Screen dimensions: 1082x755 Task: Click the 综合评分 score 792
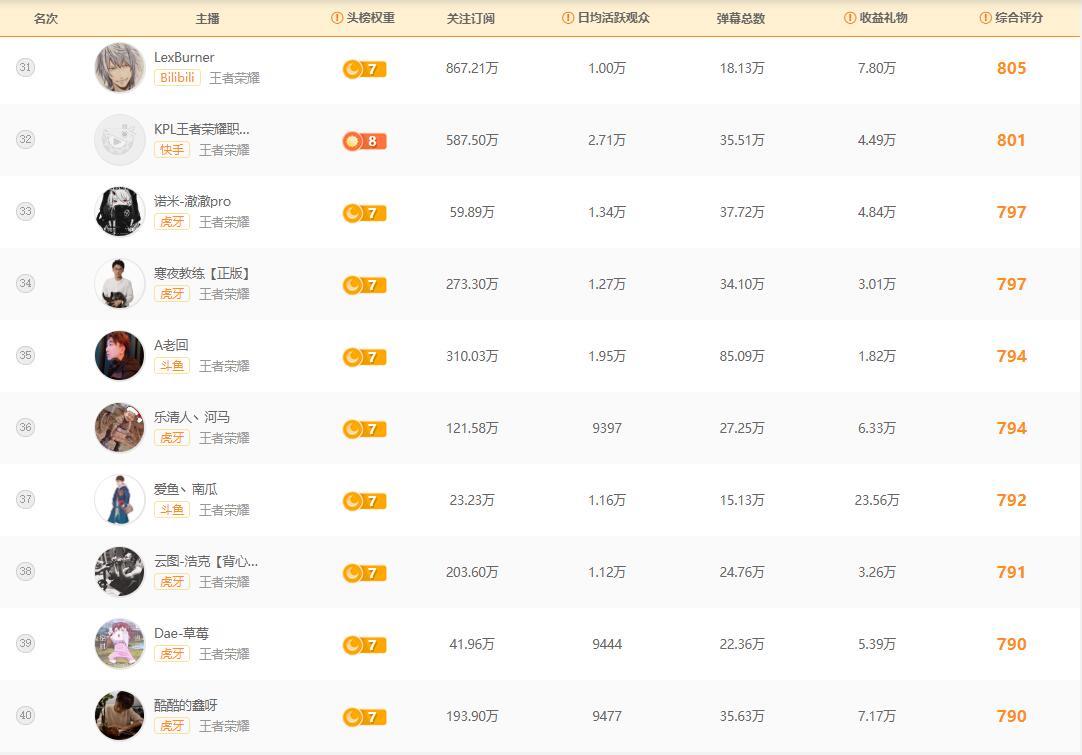click(1011, 500)
